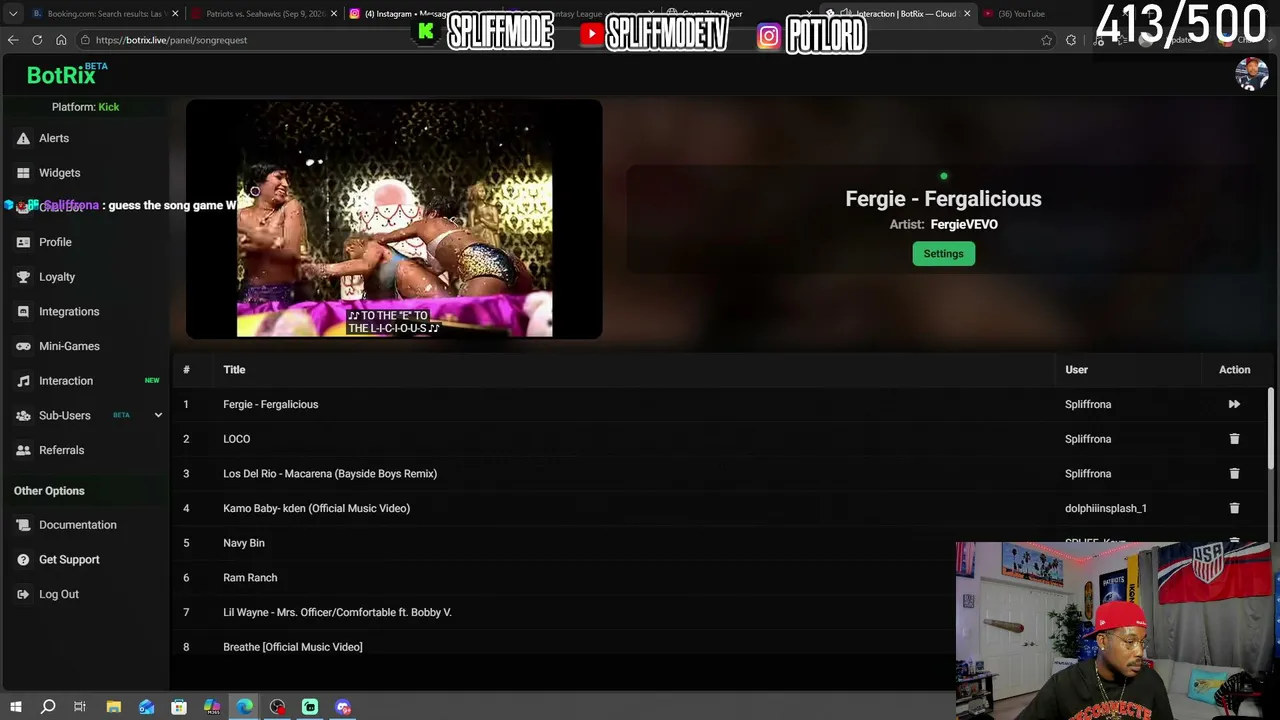Click the FergieVEVO artist name
The width and height of the screenshot is (1280, 720).
(x=964, y=224)
